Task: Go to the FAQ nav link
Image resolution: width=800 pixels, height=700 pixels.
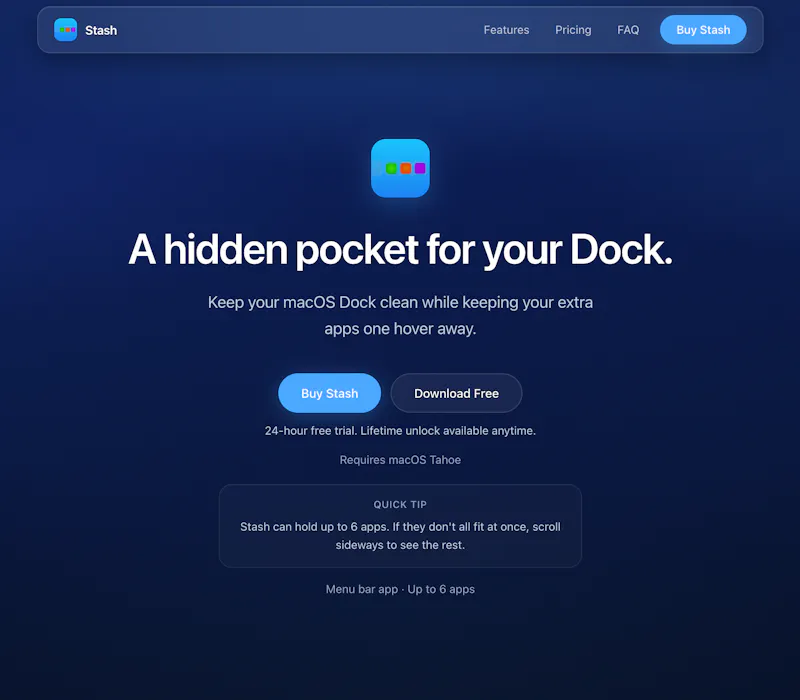Action: (x=628, y=30)
